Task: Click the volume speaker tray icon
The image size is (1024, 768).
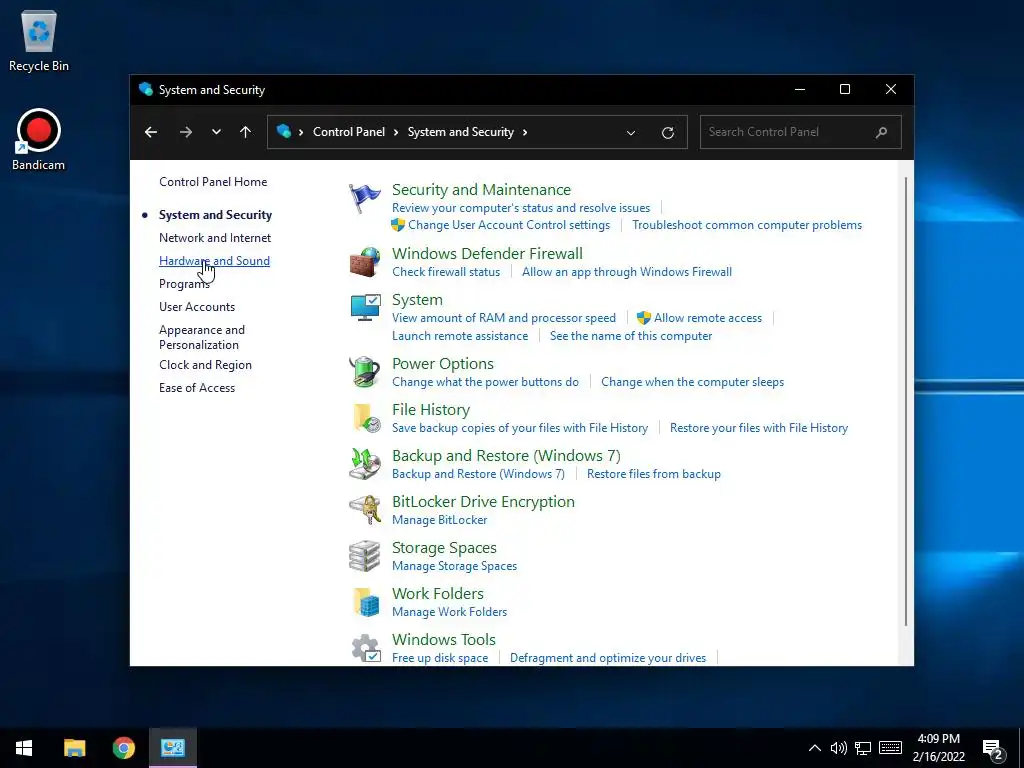Action: tap(839, 748)
